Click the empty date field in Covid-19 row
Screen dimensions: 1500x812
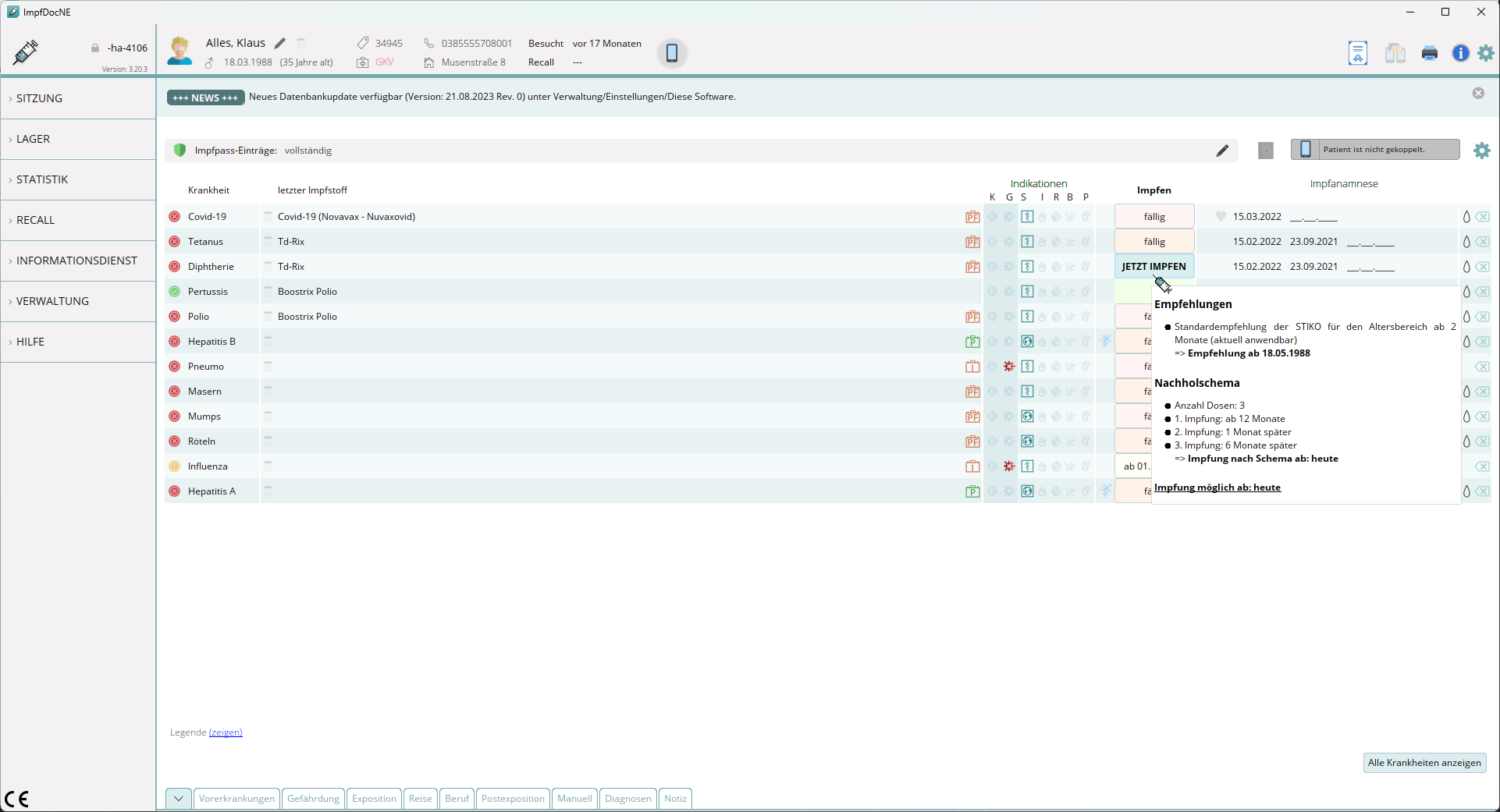pos(1313,218)
